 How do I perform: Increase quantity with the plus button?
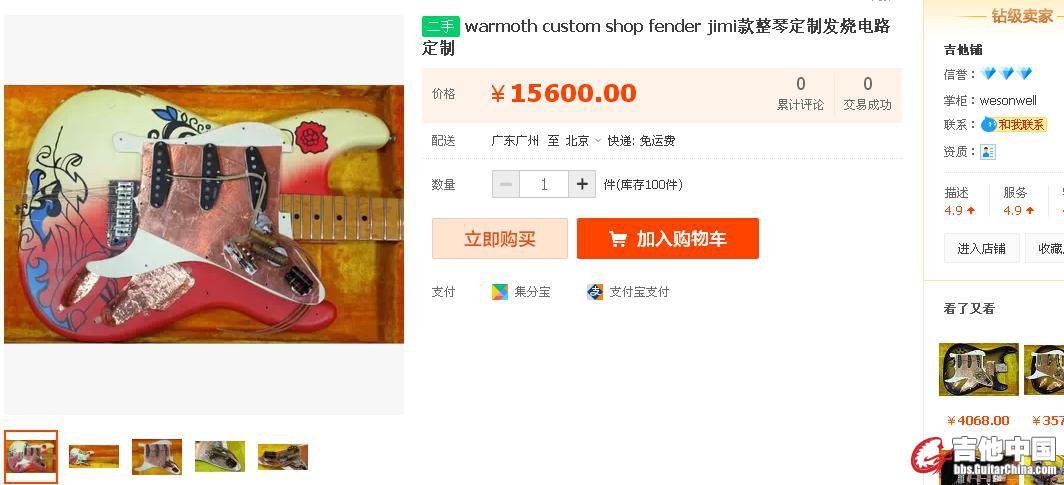point(582,184)
